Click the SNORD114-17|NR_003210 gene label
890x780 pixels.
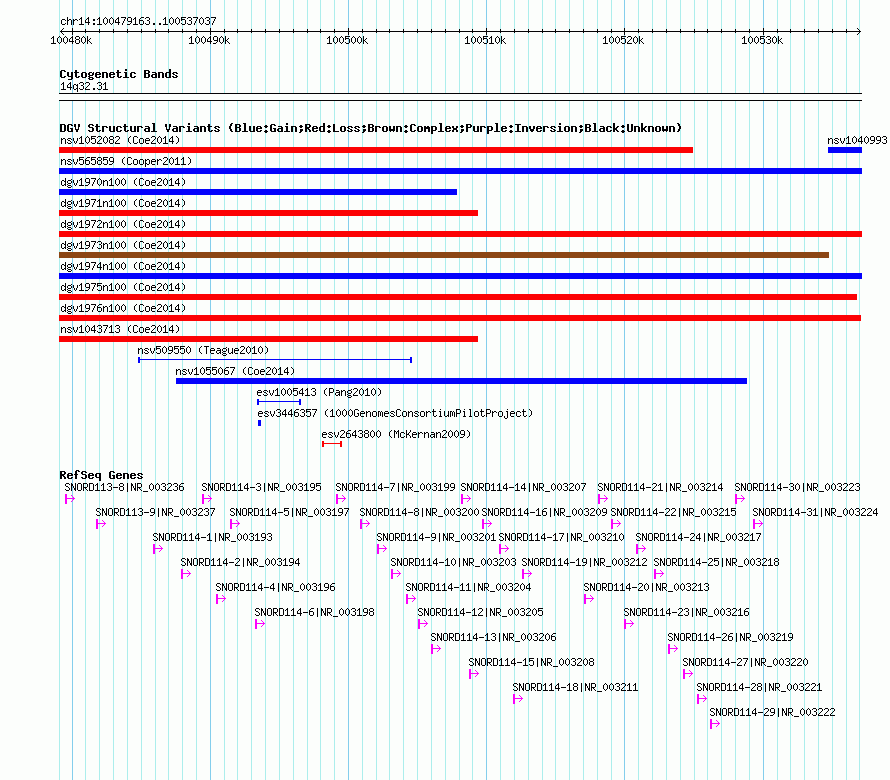point(561,537)
